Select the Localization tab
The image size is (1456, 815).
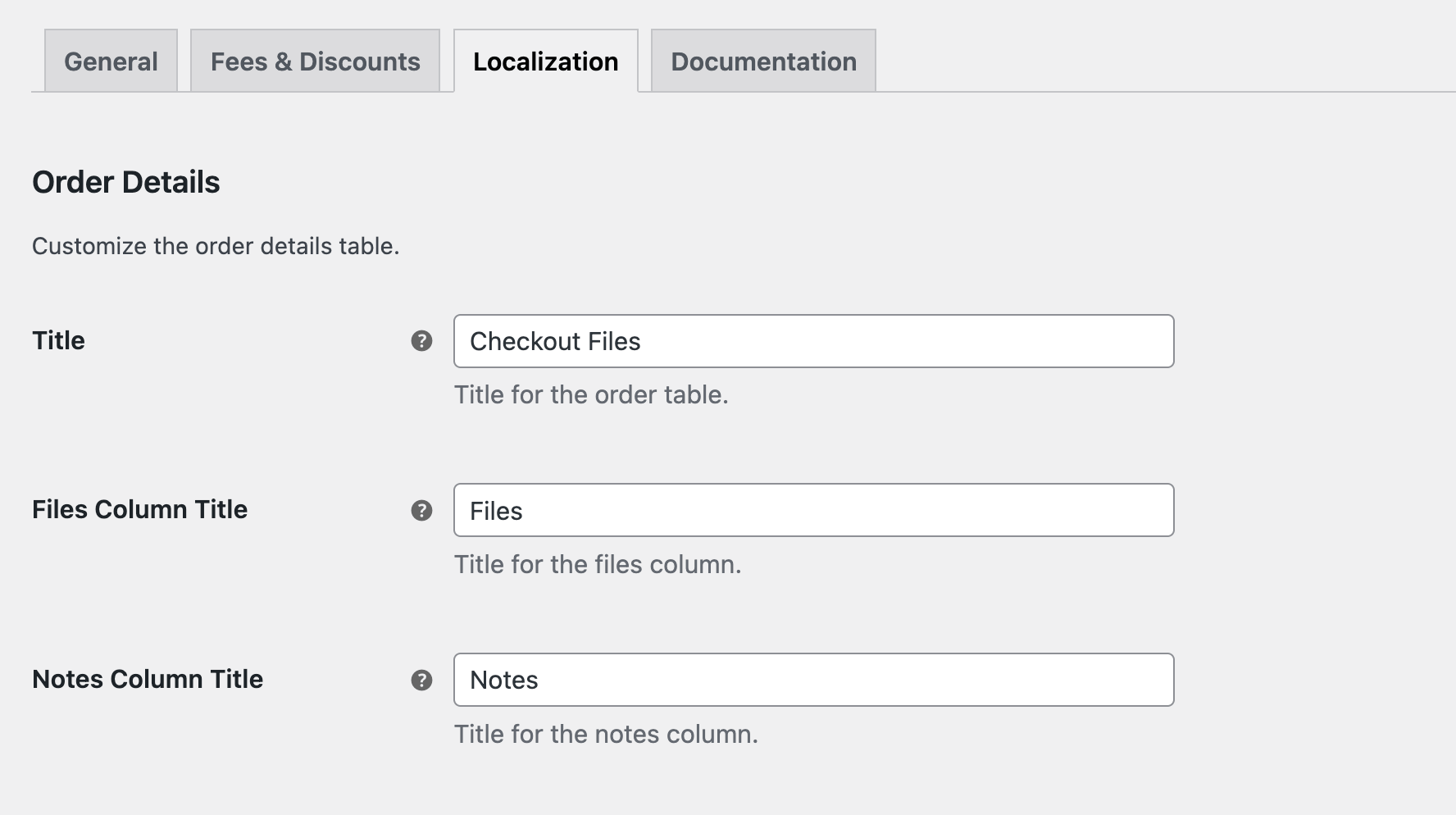pyautogui.click(x=546, y=61)
